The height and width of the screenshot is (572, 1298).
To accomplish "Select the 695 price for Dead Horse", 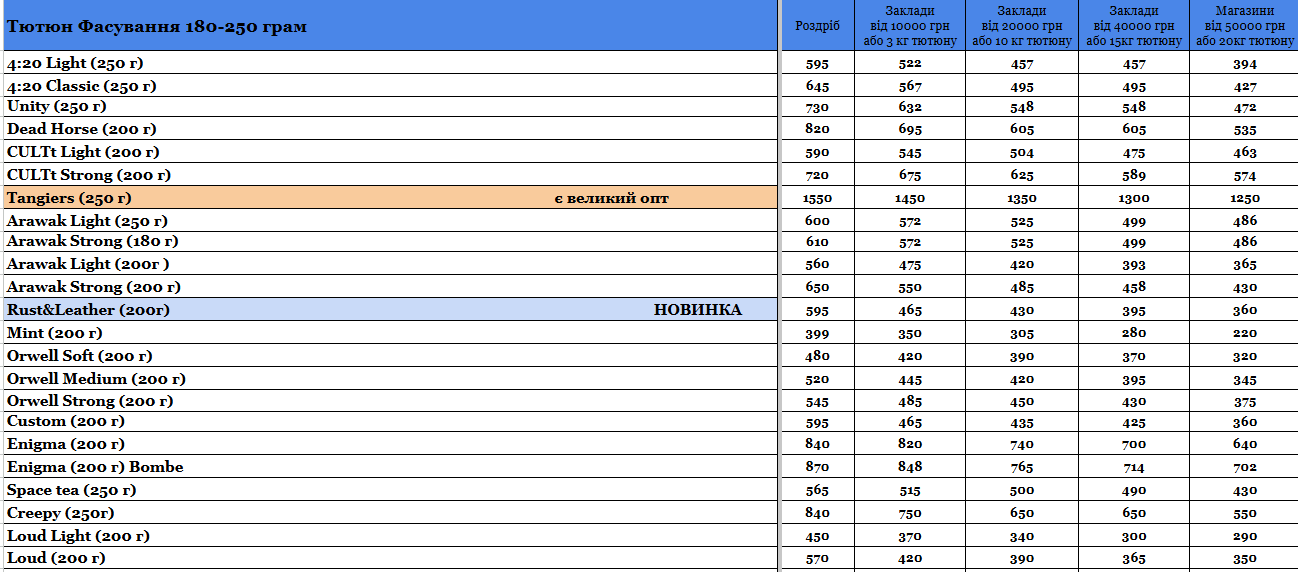I will [910, 130].
